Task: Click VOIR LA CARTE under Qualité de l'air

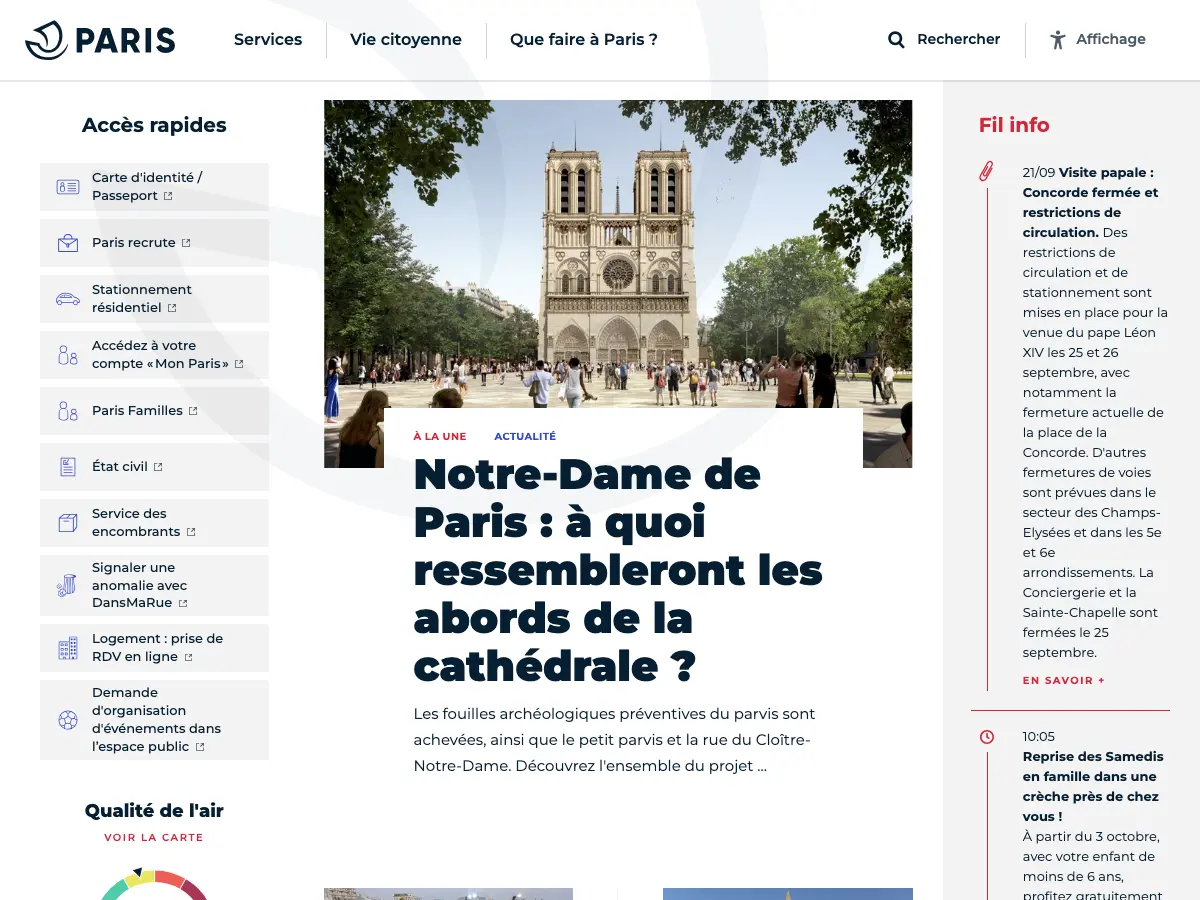Action: click(x=154, y=838)
